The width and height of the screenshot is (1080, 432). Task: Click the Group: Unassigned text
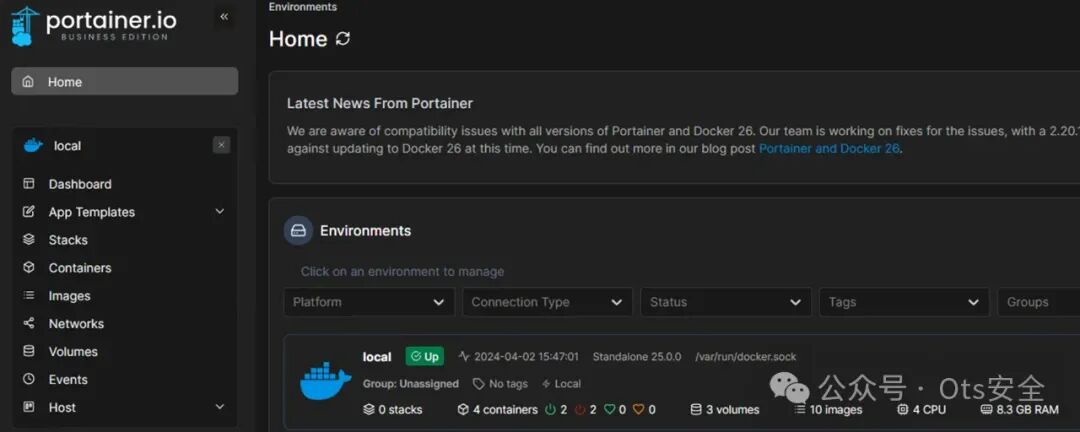click(411, 384)
